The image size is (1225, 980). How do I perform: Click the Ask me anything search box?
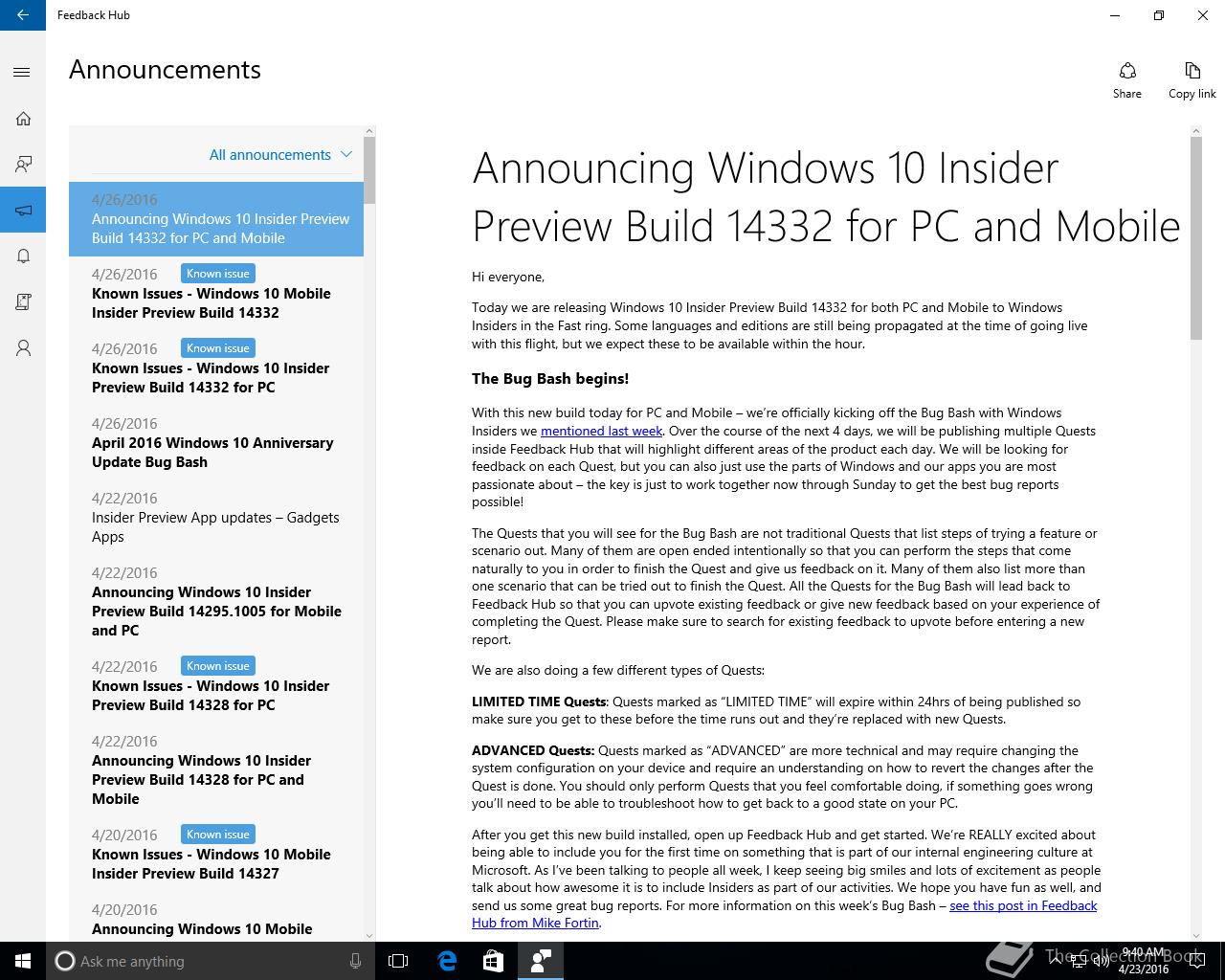[211, 961]
